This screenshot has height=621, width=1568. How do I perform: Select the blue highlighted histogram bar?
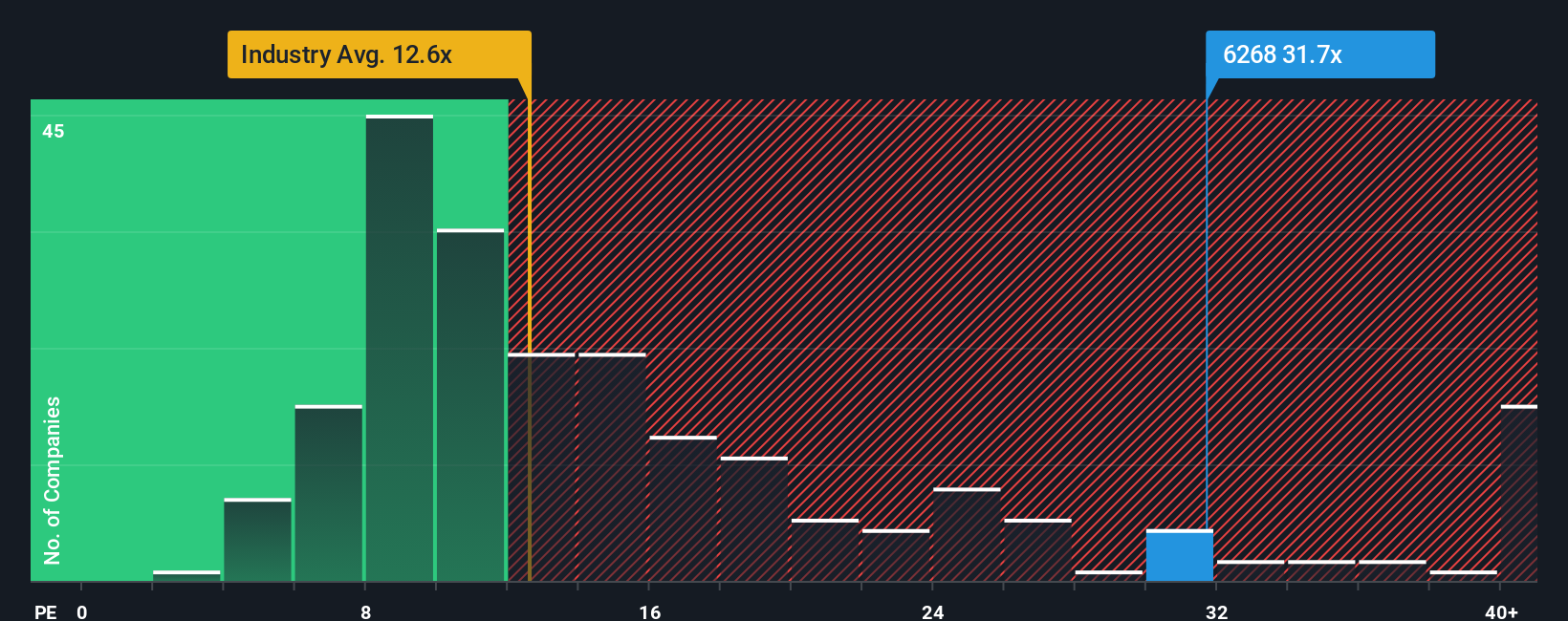(1180, 556)
